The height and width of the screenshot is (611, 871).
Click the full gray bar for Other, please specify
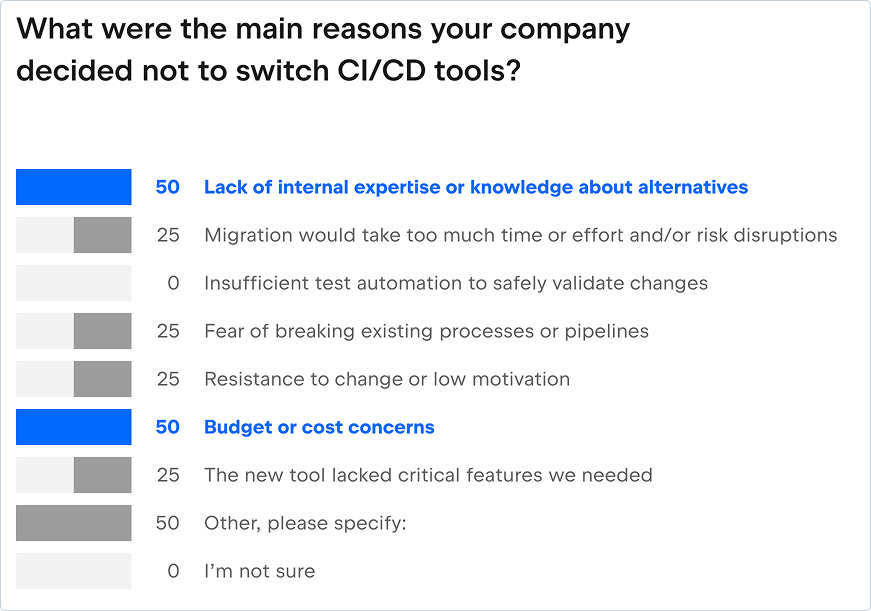point(74,523)
